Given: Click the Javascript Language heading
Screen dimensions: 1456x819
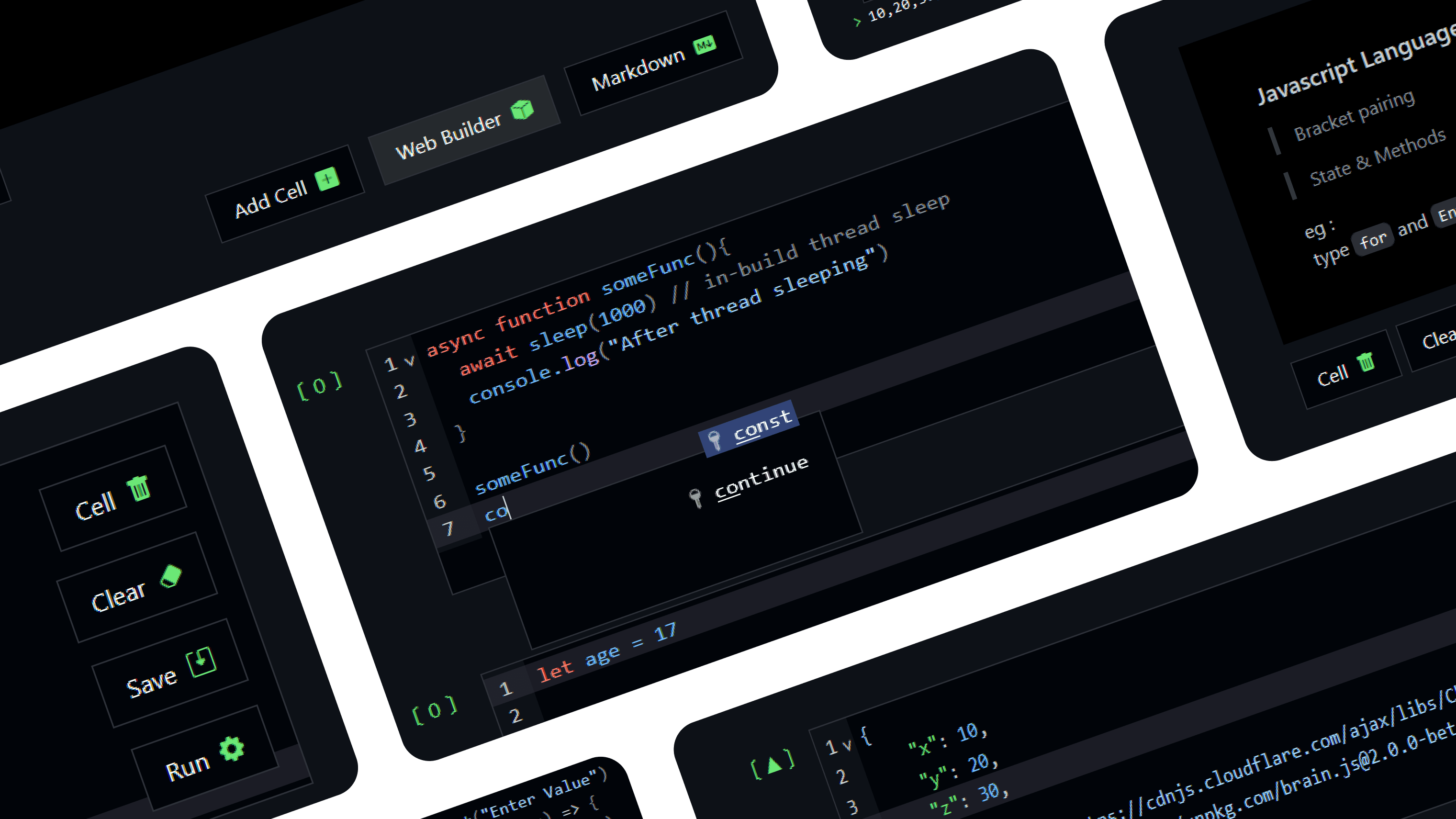Looking at the screenshot, I should point(1355,65).
